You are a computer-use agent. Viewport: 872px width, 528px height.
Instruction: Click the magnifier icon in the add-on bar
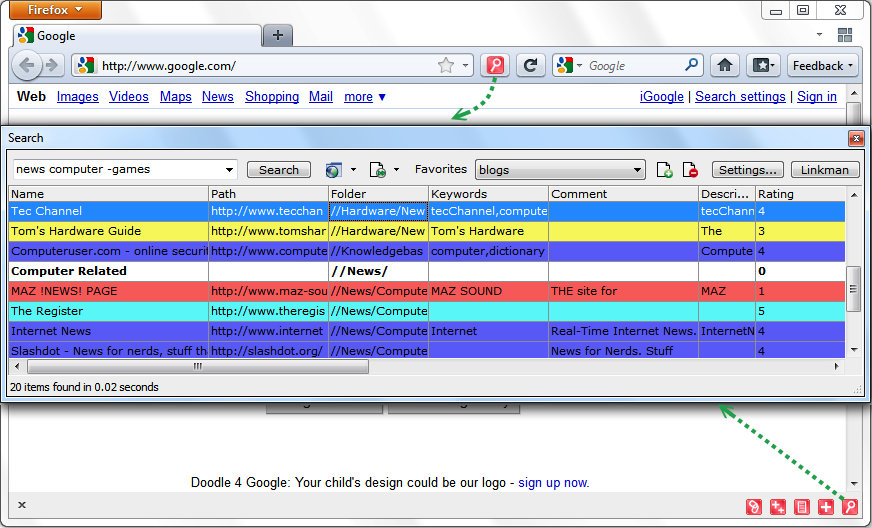click(850, 507)
